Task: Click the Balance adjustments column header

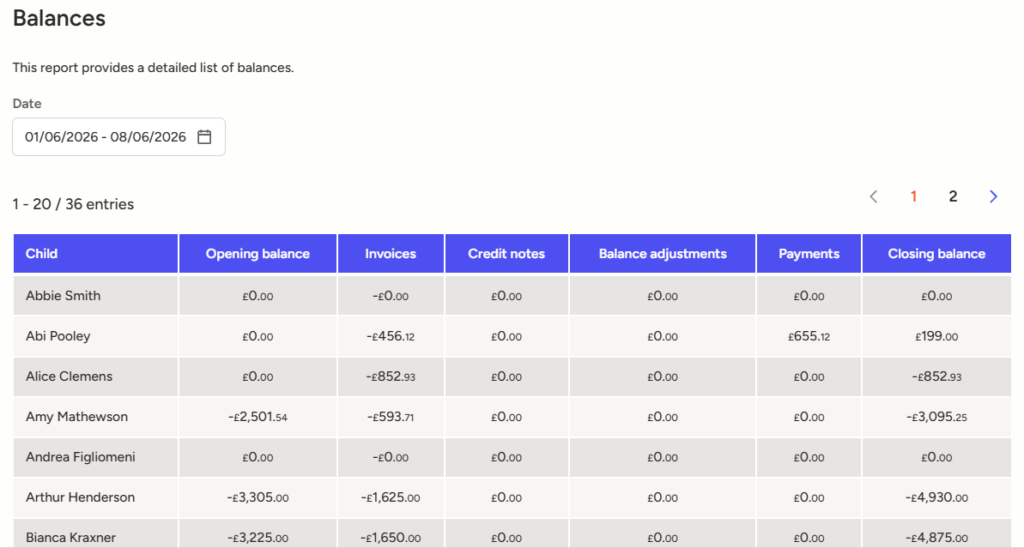Action: tap(663, 253)
